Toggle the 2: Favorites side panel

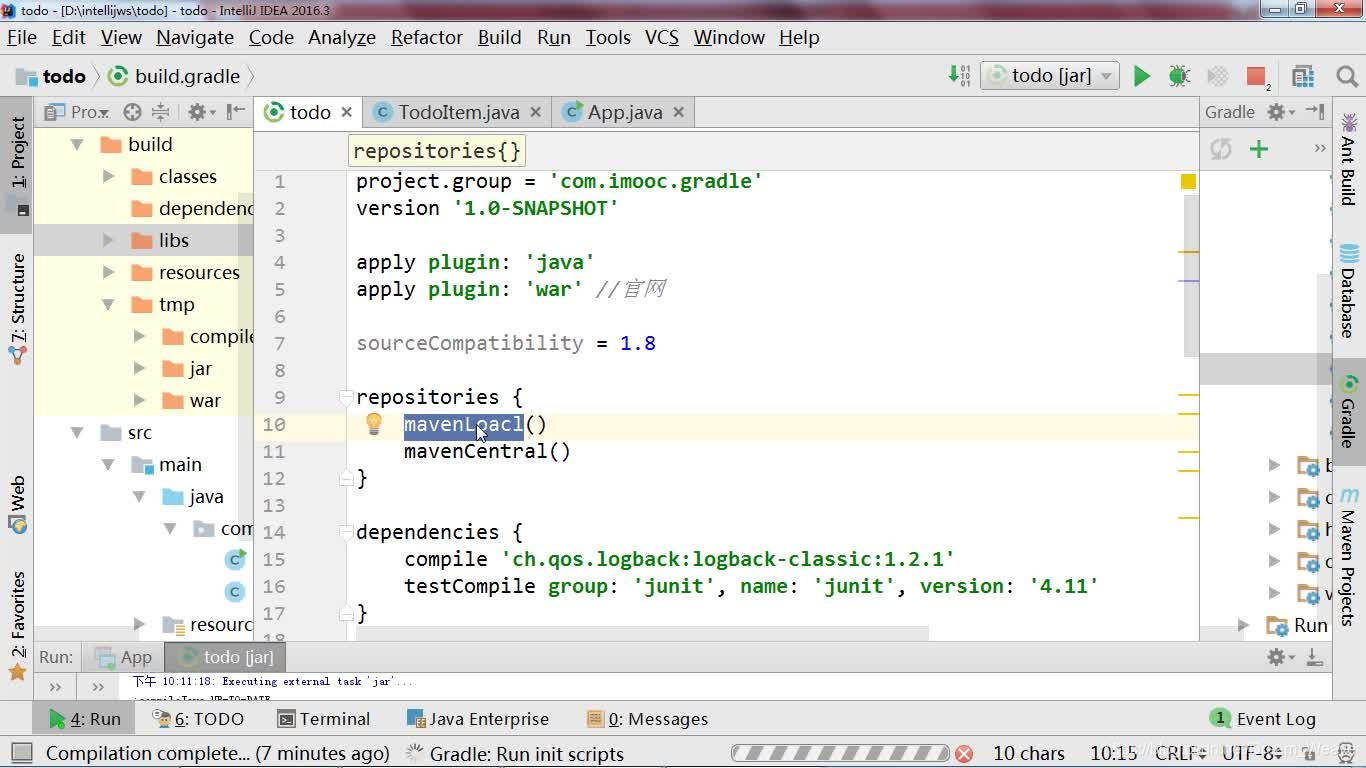coord(18,625)
